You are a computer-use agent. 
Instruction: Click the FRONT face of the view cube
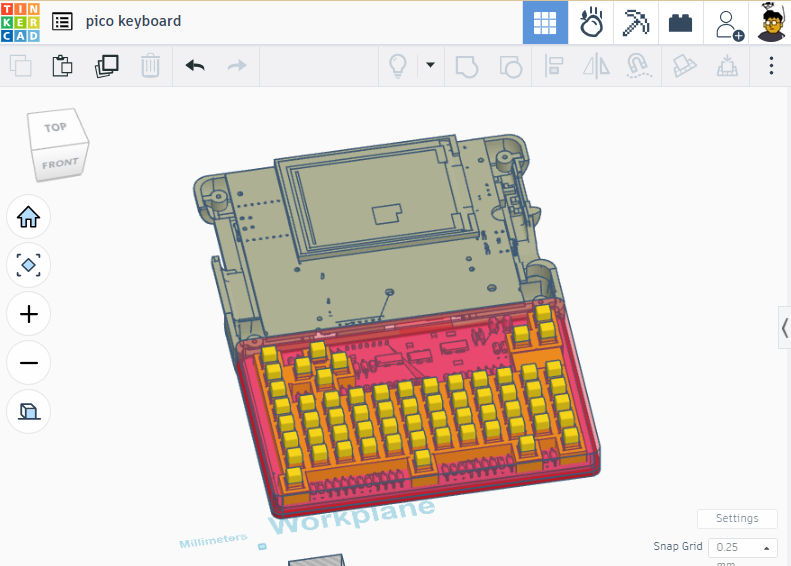click(x=60, y=163)
